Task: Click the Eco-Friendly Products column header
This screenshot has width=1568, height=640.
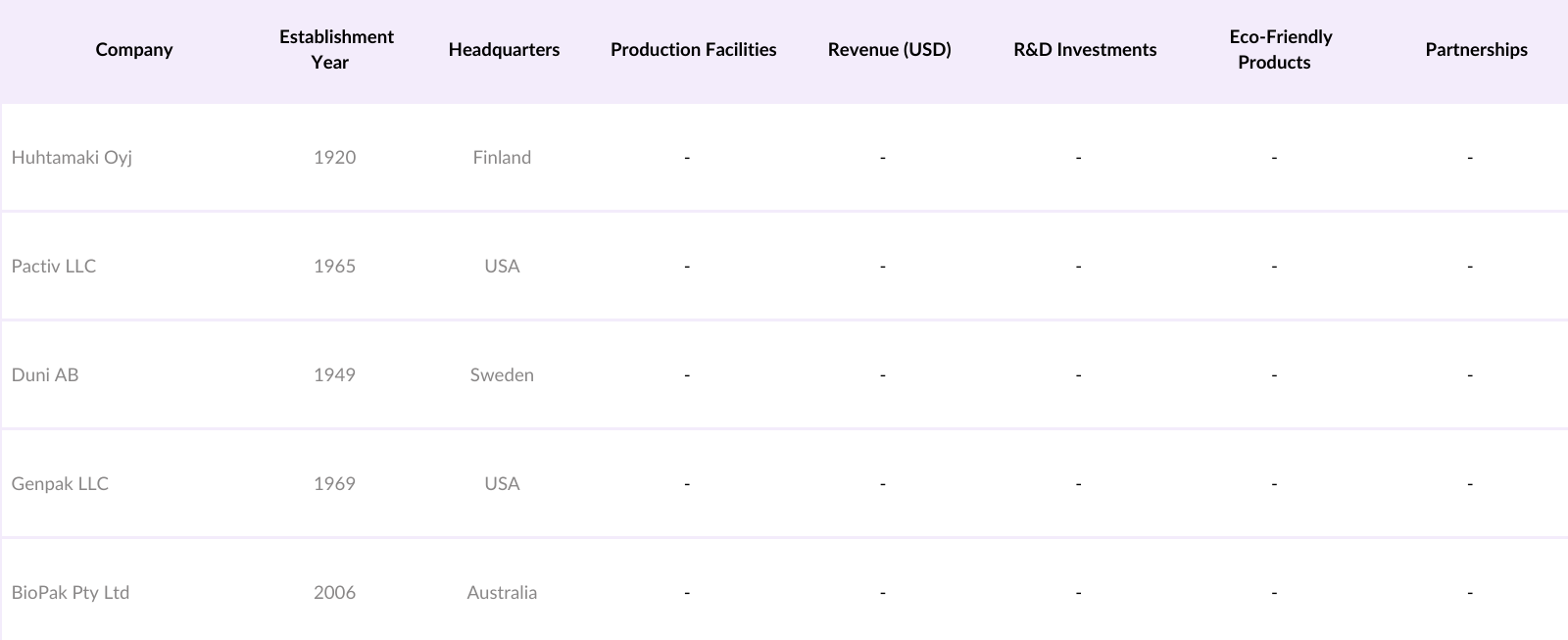Action: 1280,50
